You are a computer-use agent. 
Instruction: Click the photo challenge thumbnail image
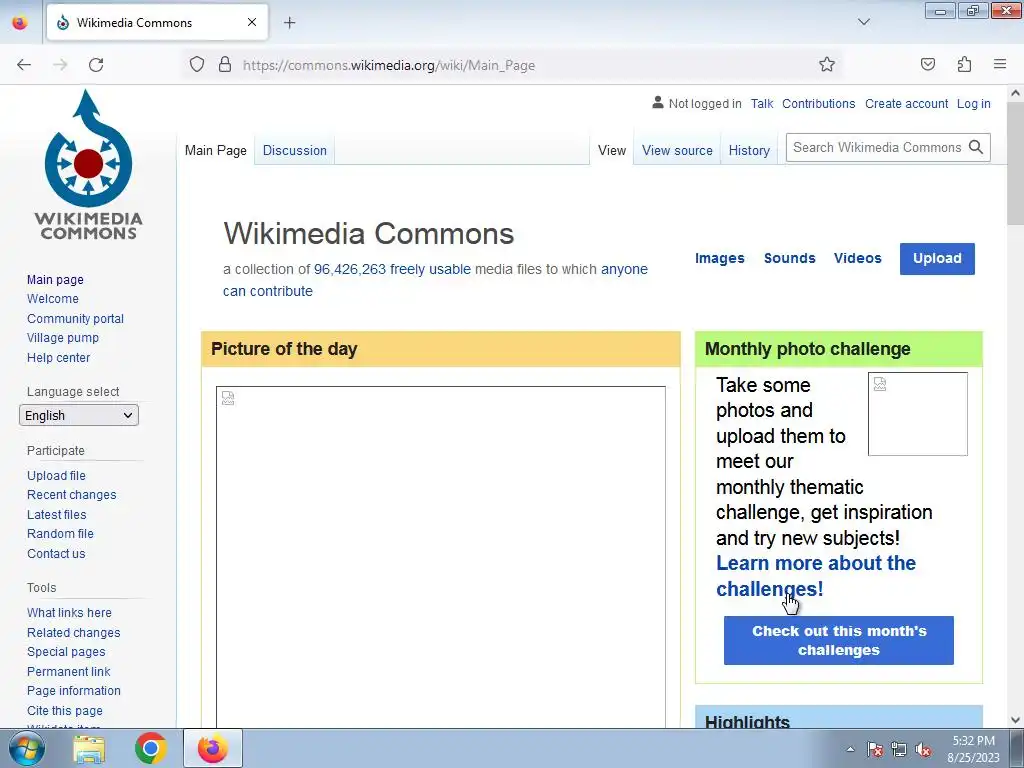[x=918, y=414]
